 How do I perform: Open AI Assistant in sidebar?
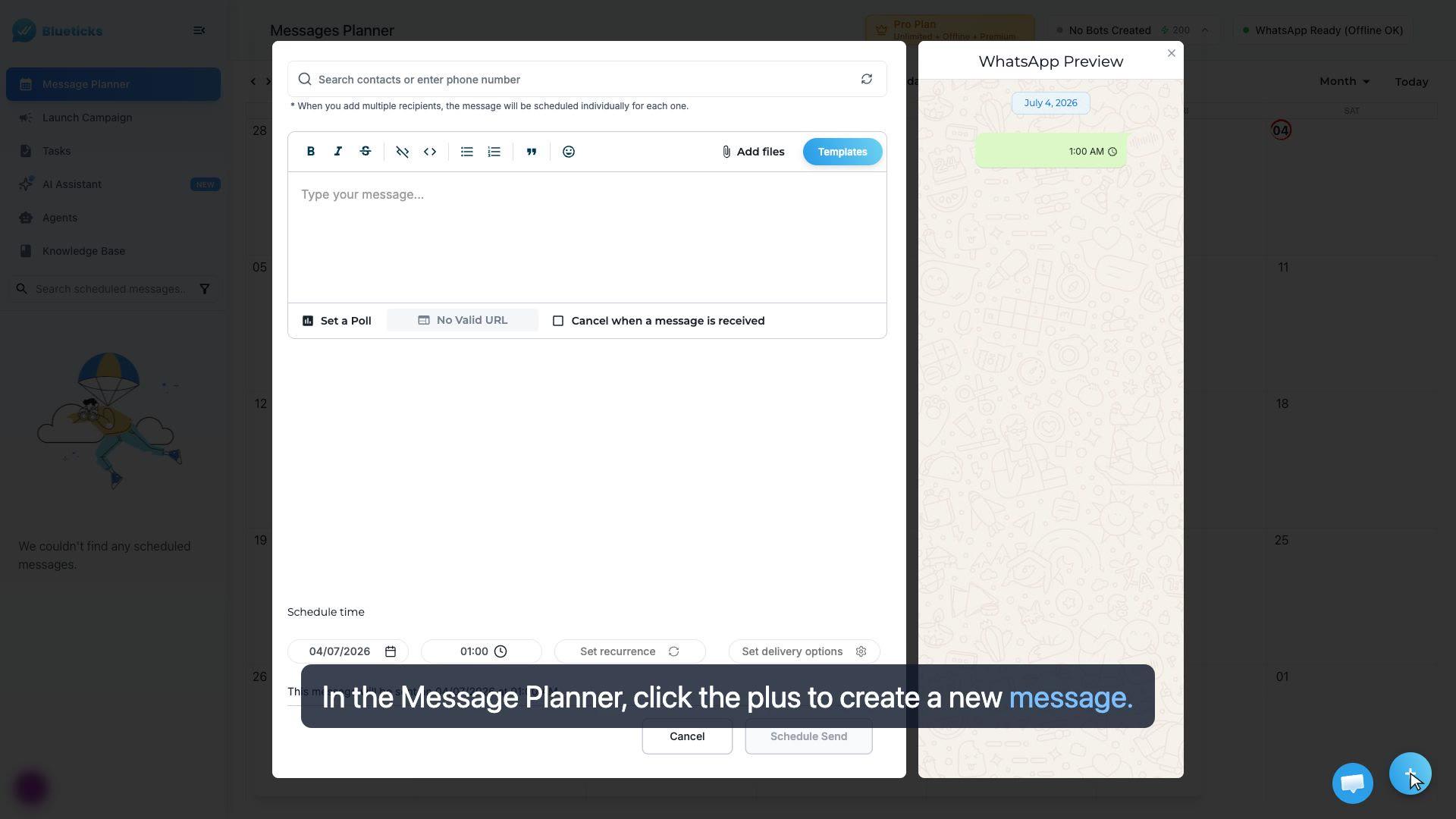pos(113,184)
